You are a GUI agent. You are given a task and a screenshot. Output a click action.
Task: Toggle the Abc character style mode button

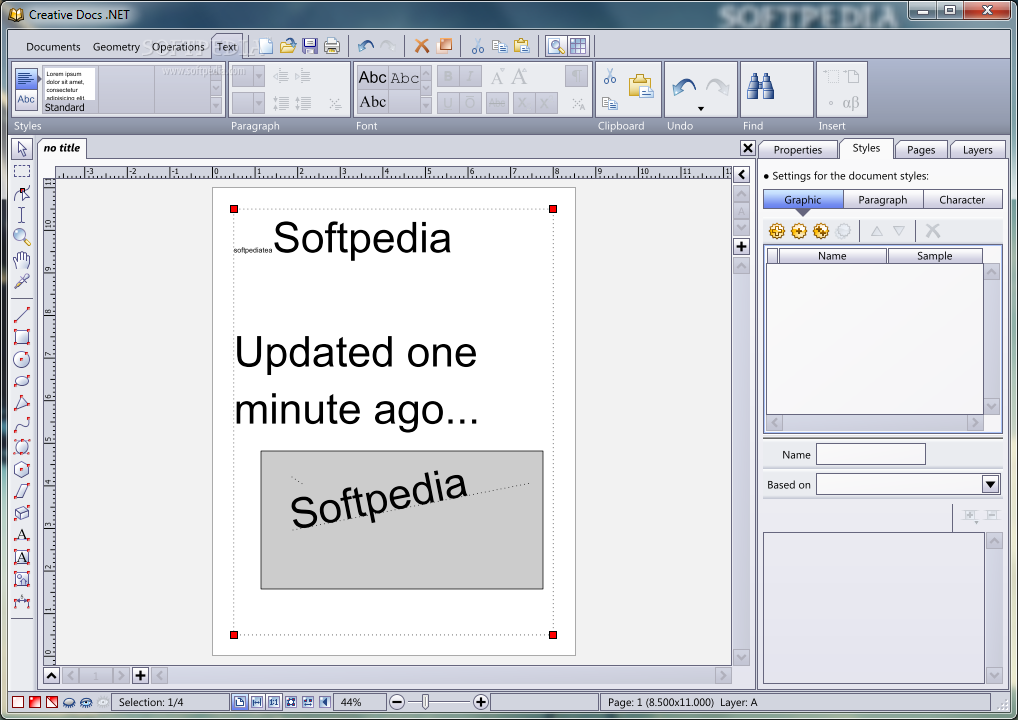[x=26, y=99]
